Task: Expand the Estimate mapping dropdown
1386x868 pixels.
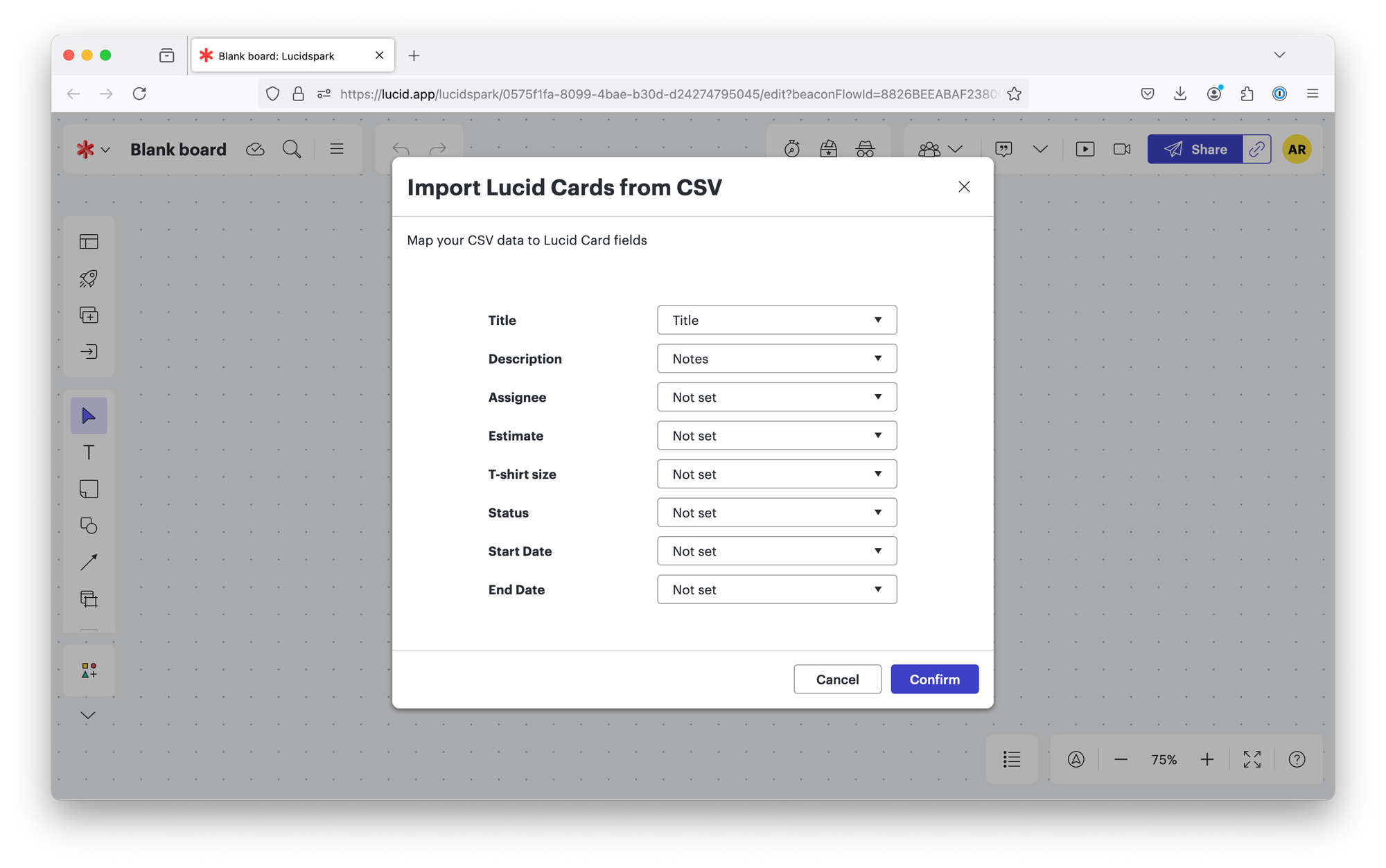Action: tap(777, 436)
